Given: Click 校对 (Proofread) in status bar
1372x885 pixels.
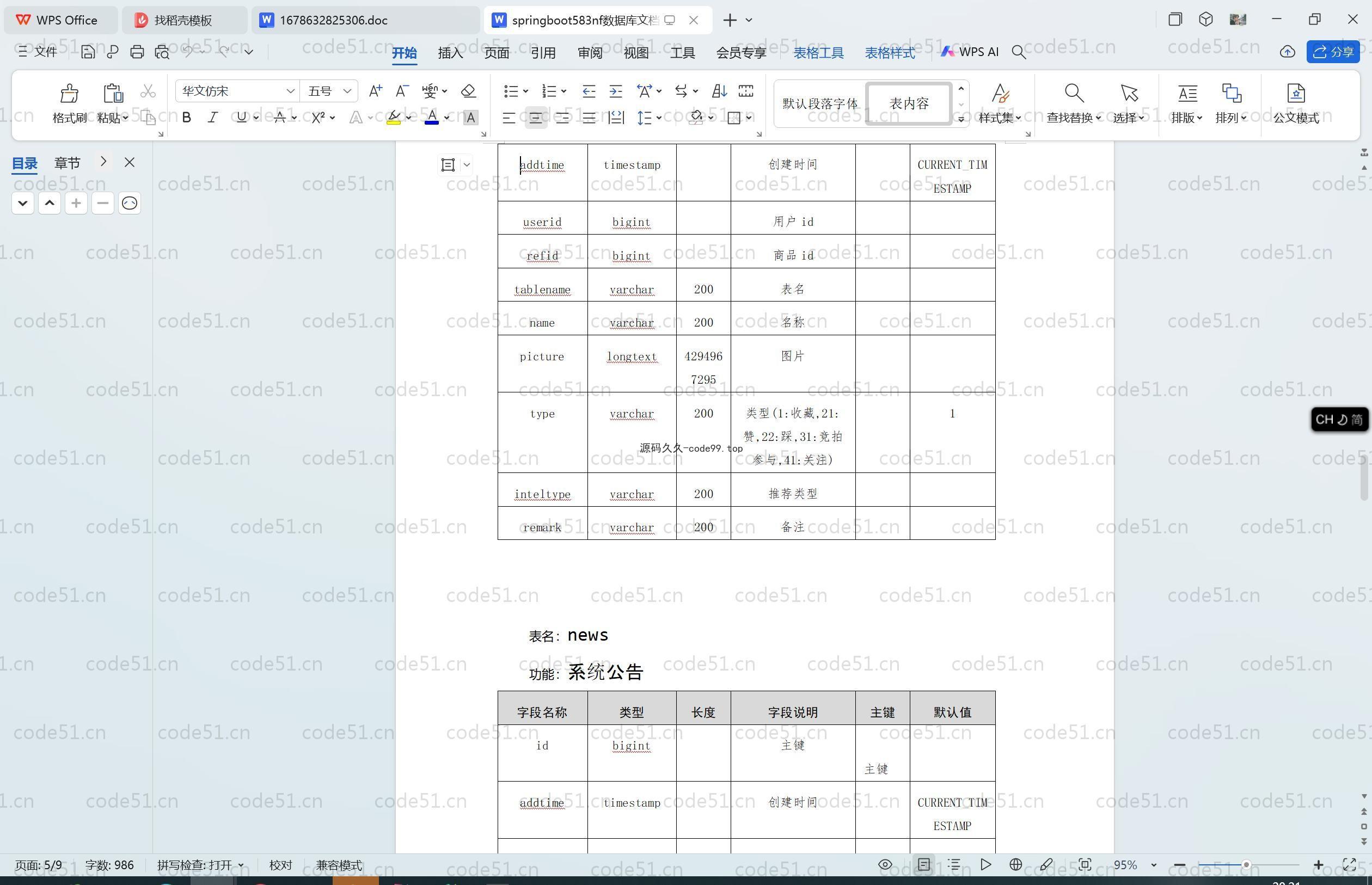Looking at the screenshot, I should [280, 865].
